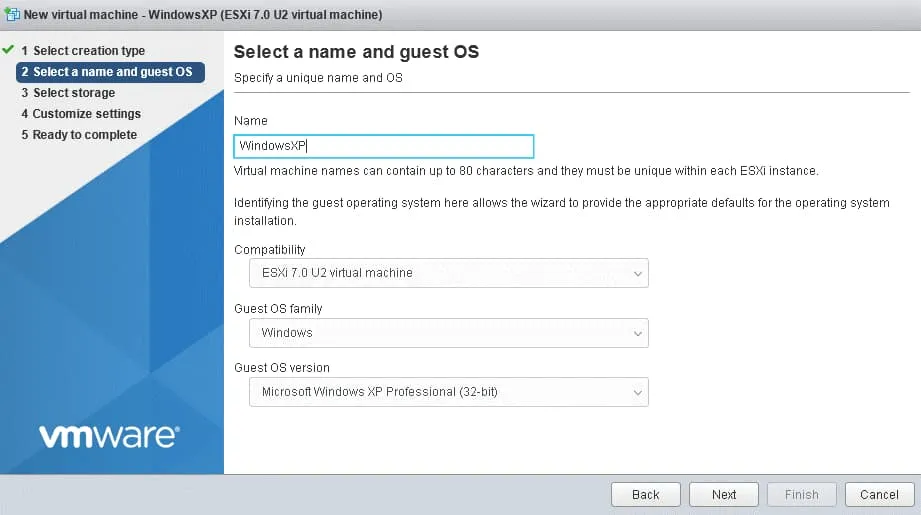
Task: Click the Guest OS family chevron arrow
Action: pyautogui.click(x=637, y=333)
